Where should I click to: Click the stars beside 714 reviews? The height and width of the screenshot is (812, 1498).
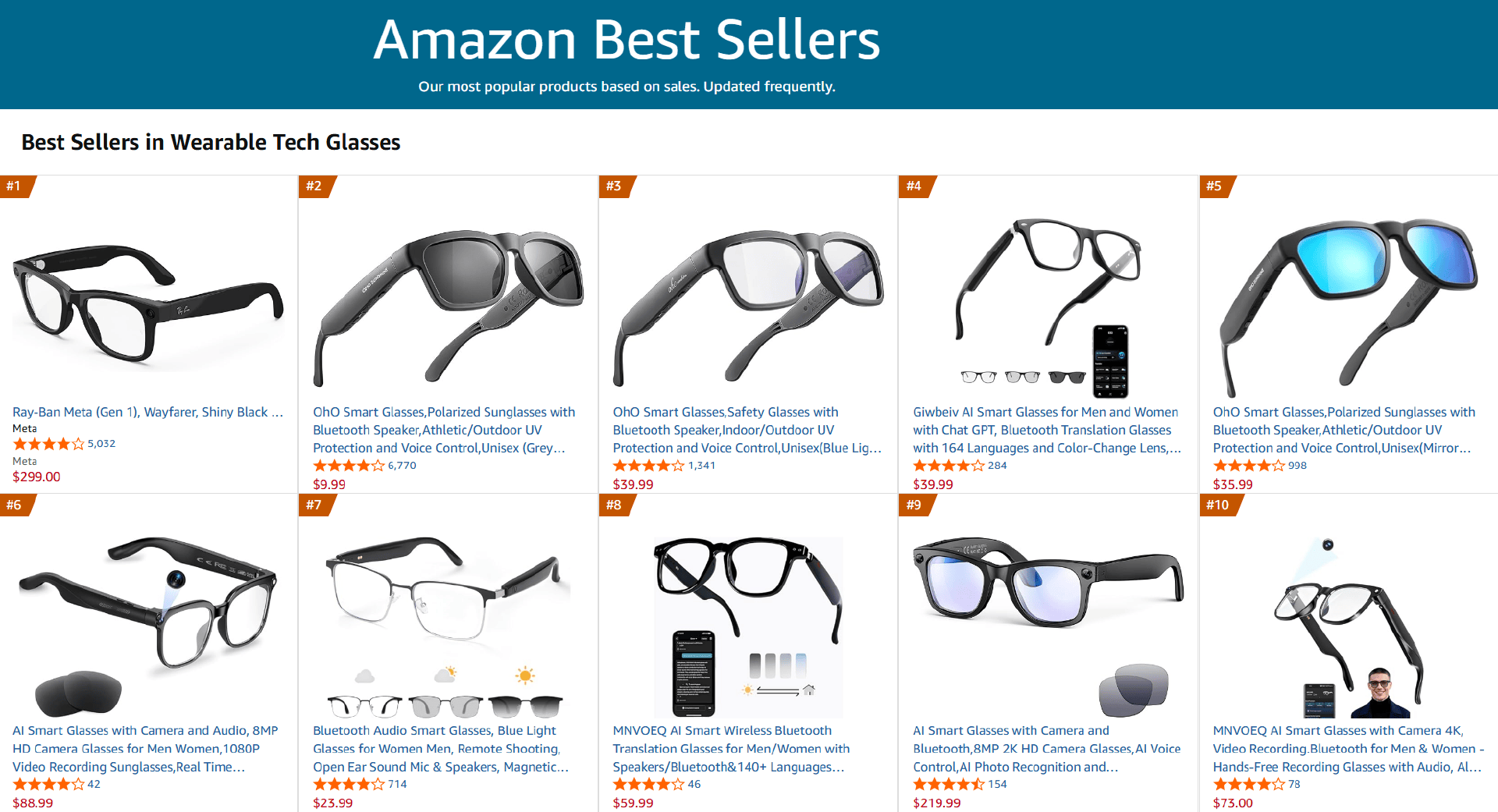tap(348, 785)
